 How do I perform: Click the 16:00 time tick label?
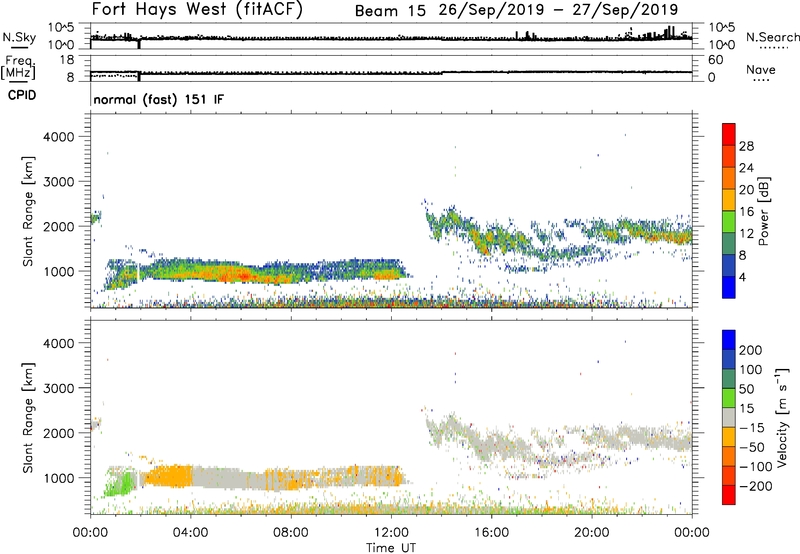click(x=491, y=533)
